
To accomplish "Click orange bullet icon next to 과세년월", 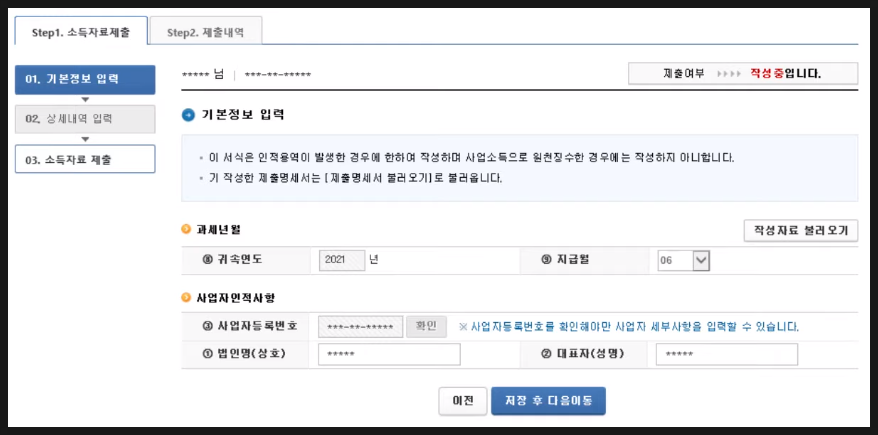I will click(186, 229).
